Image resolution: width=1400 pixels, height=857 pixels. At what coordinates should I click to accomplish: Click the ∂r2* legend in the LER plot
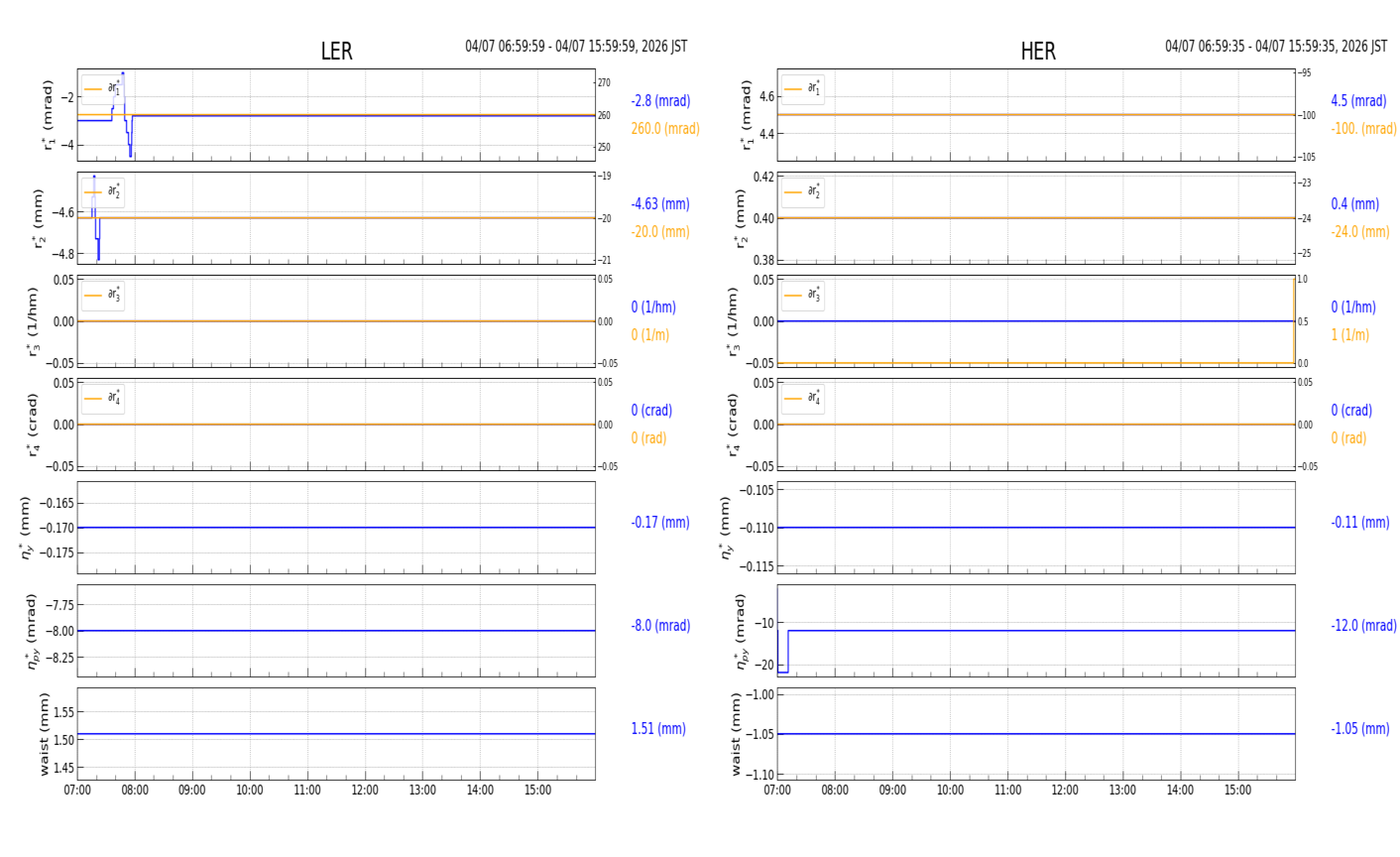point(103,192)
